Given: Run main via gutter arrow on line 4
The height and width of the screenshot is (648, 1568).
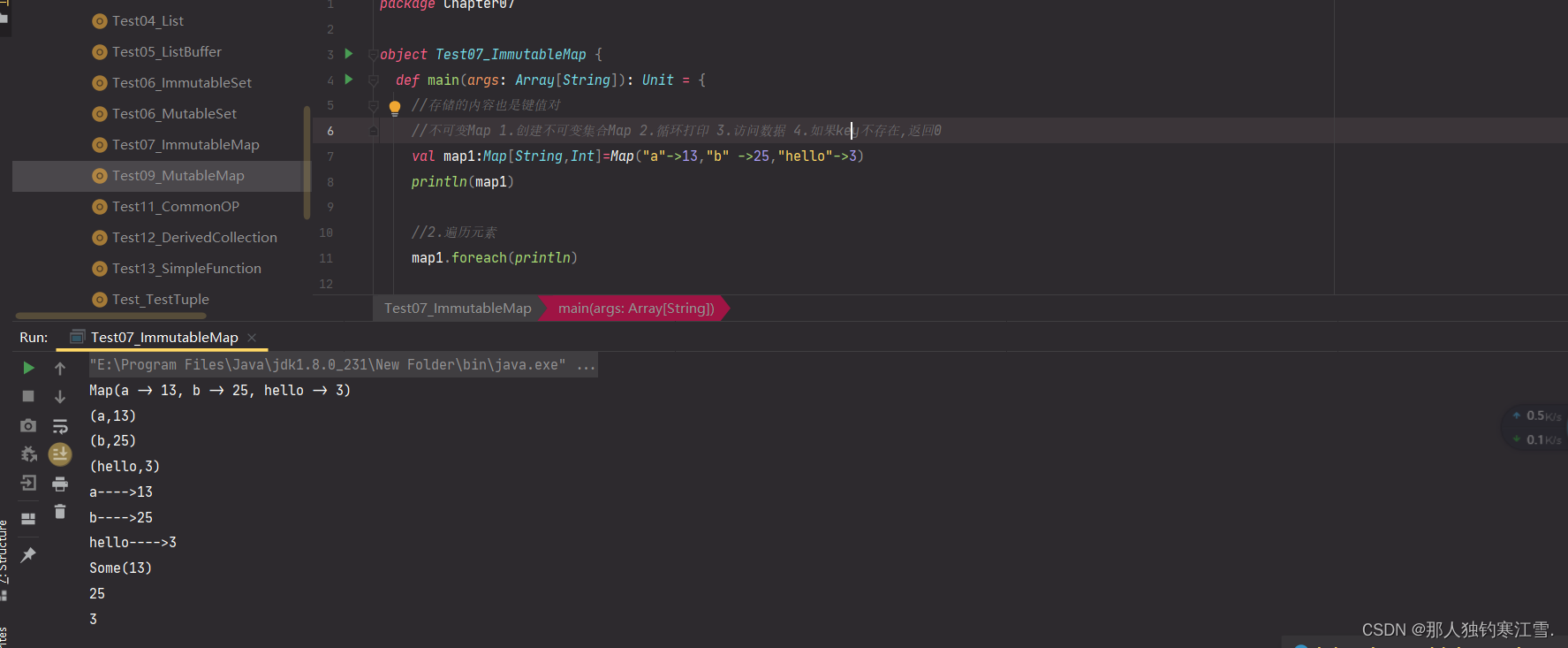Looking at the screenshot, I should [349, 80].
